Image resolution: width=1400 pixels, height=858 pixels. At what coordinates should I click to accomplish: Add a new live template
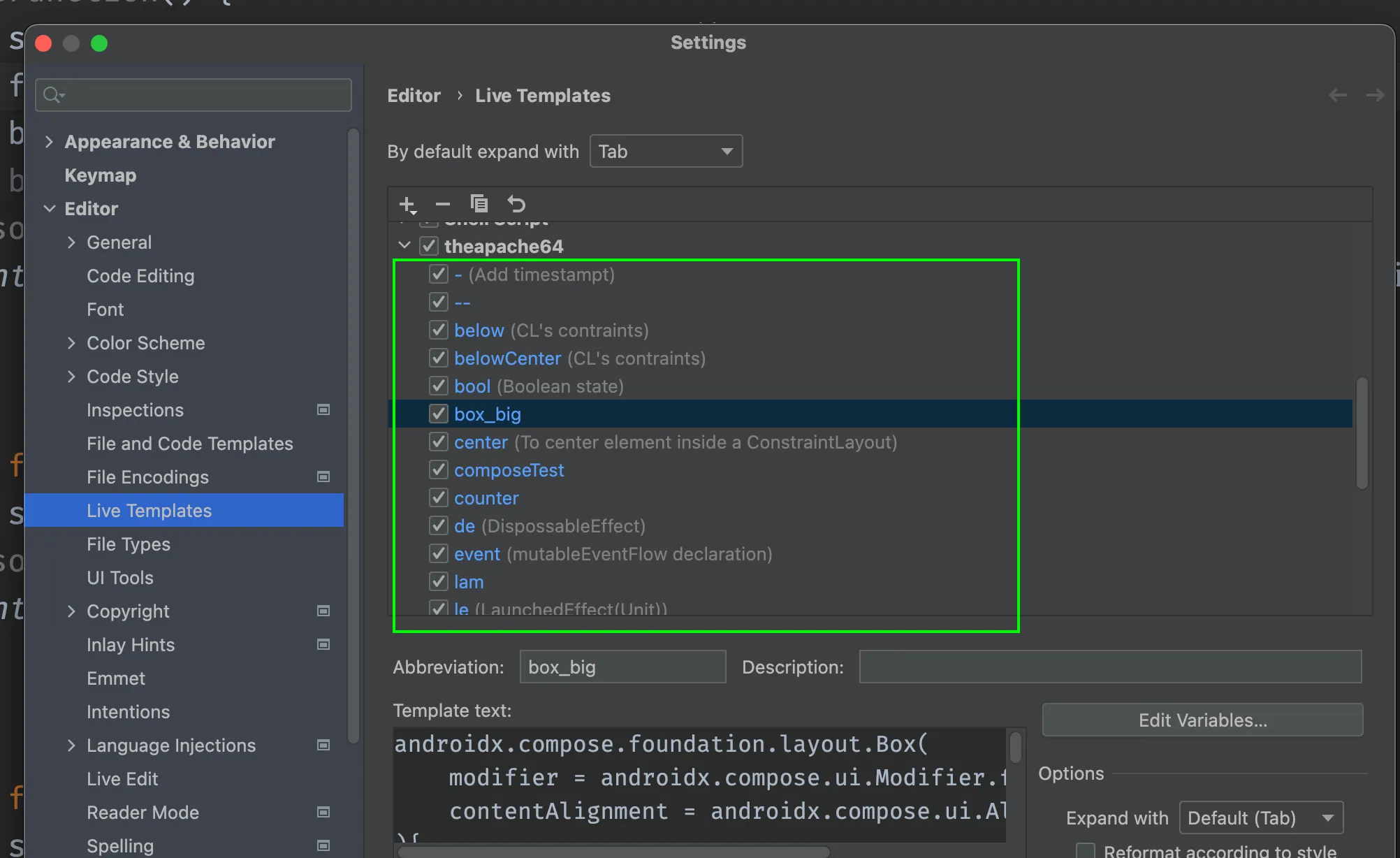pyautogui.click(x=407, y=205)
